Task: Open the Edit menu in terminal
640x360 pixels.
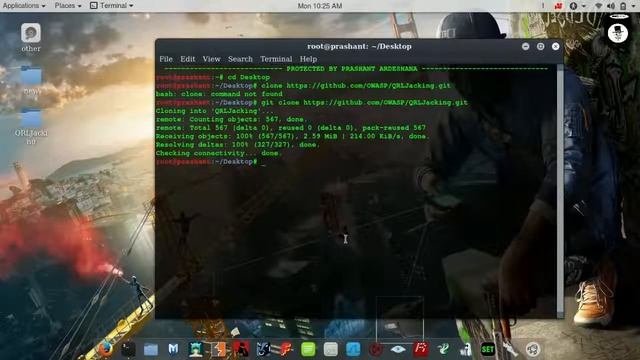Action: tap(188, 59)
